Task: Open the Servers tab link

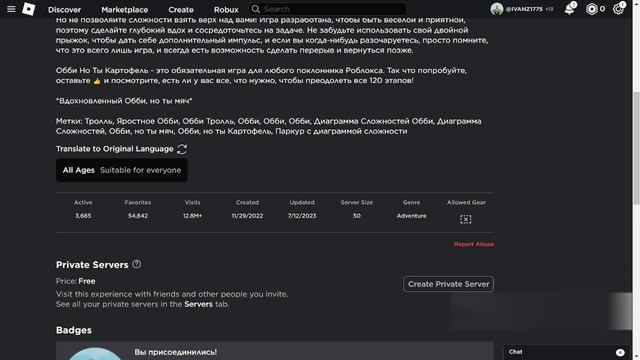Action: click(x=198, y=304)
